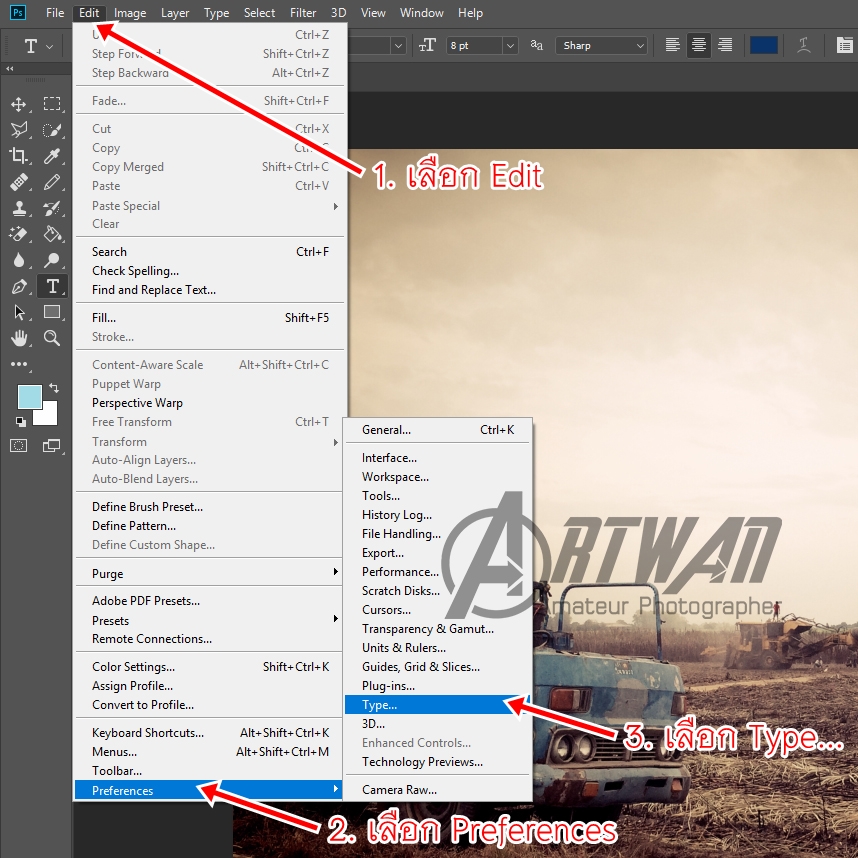Viewport: 858px width, 858px height.
Task: Choose General... preferences
Action: 438,430
